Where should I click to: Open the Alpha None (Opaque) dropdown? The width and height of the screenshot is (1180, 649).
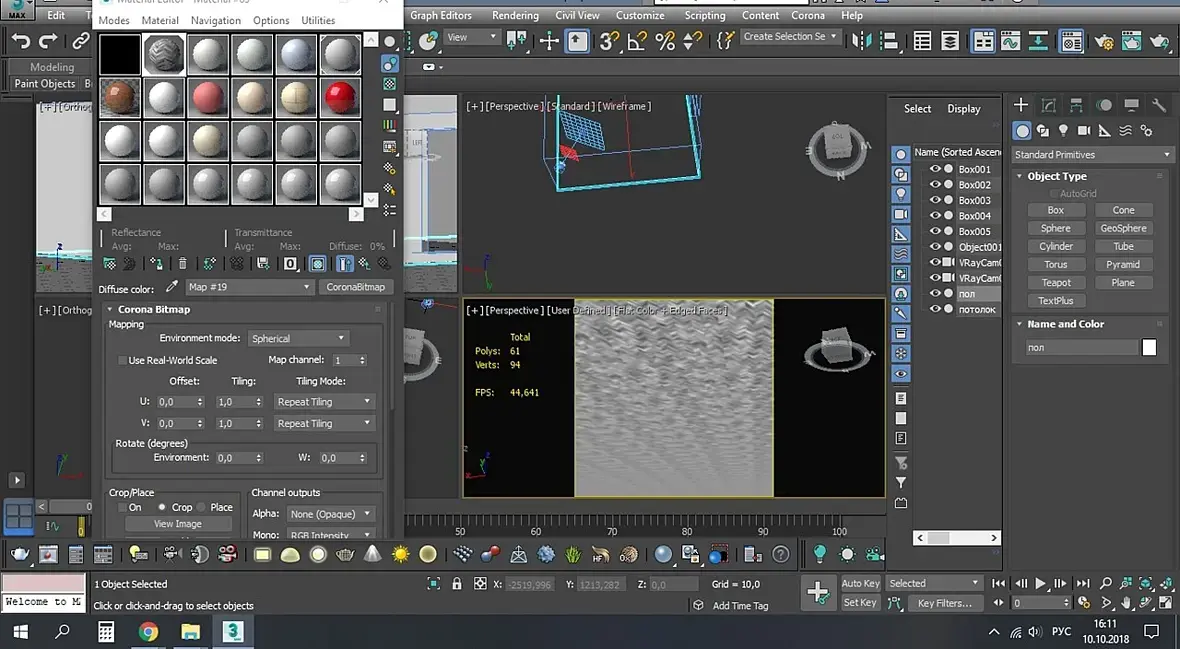pos(329,514)
